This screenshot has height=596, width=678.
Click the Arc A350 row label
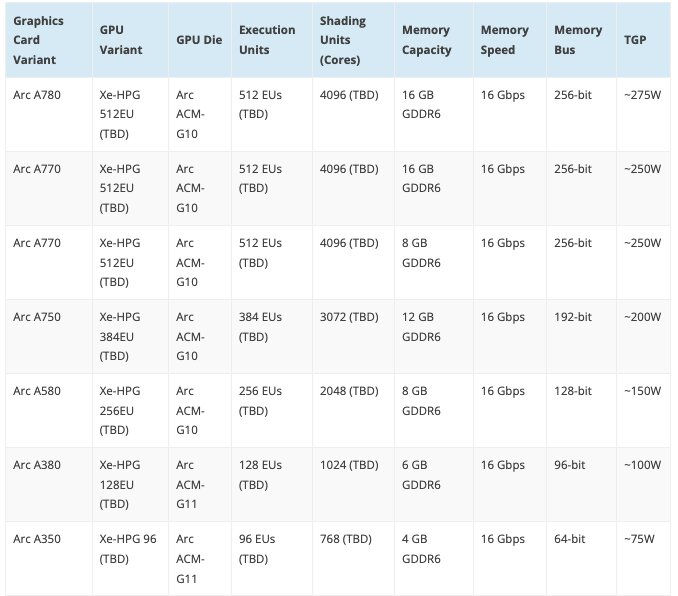tap(37, 538)
